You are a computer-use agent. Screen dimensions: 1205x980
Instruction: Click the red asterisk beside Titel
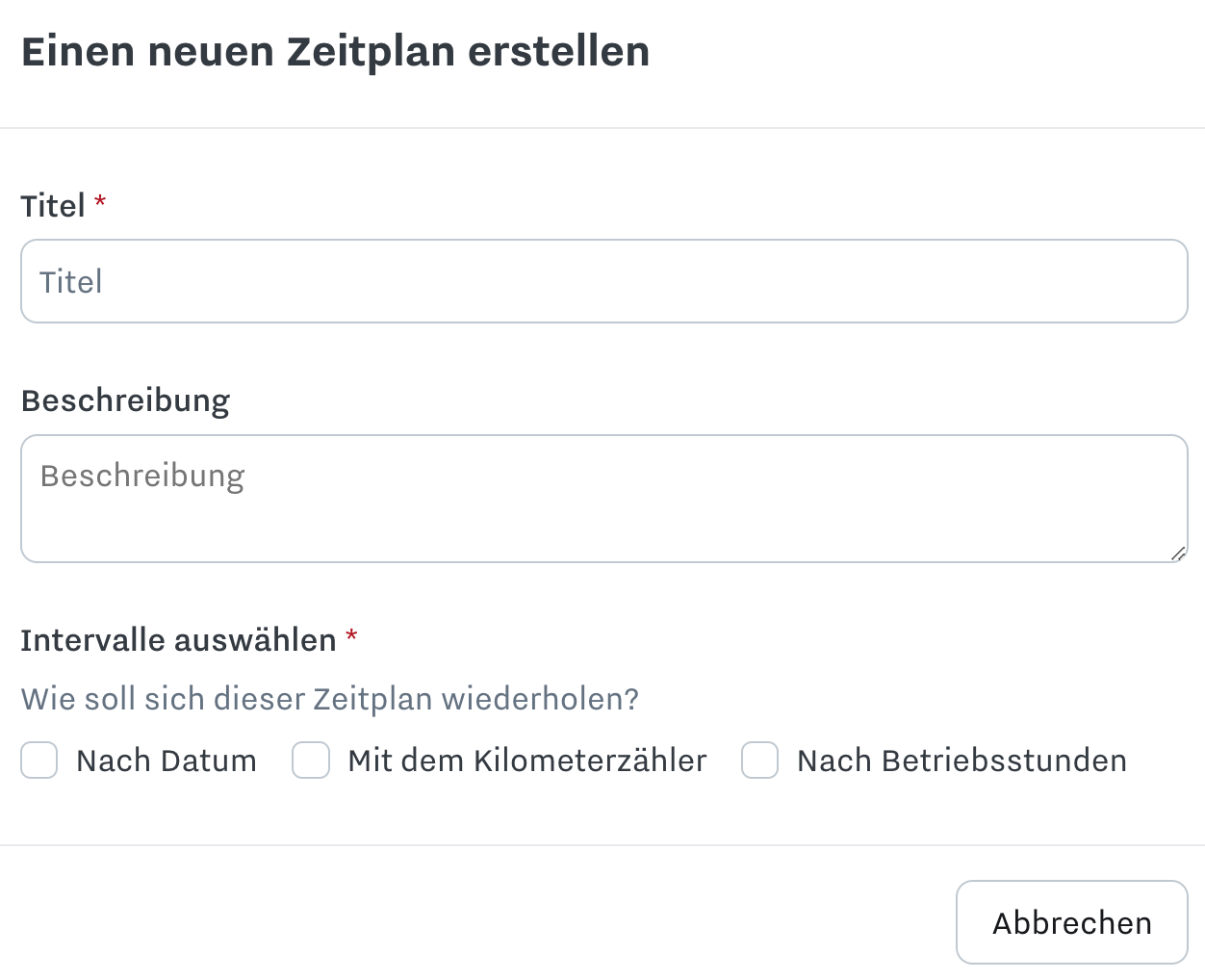100,201
